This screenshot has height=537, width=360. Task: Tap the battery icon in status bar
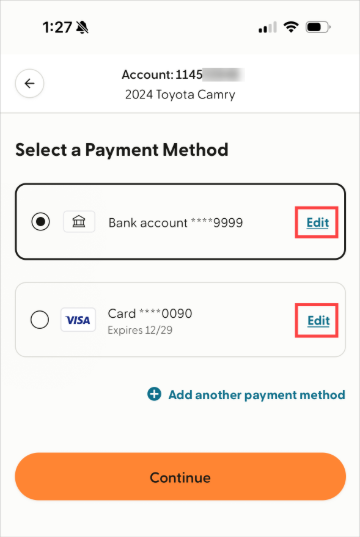point(318,27)
